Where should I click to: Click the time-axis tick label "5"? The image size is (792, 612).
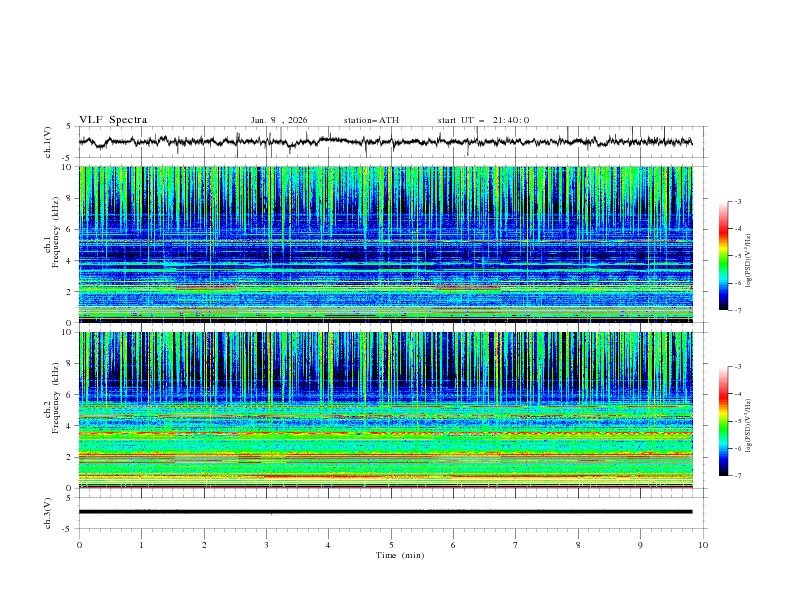pos(391,545)
